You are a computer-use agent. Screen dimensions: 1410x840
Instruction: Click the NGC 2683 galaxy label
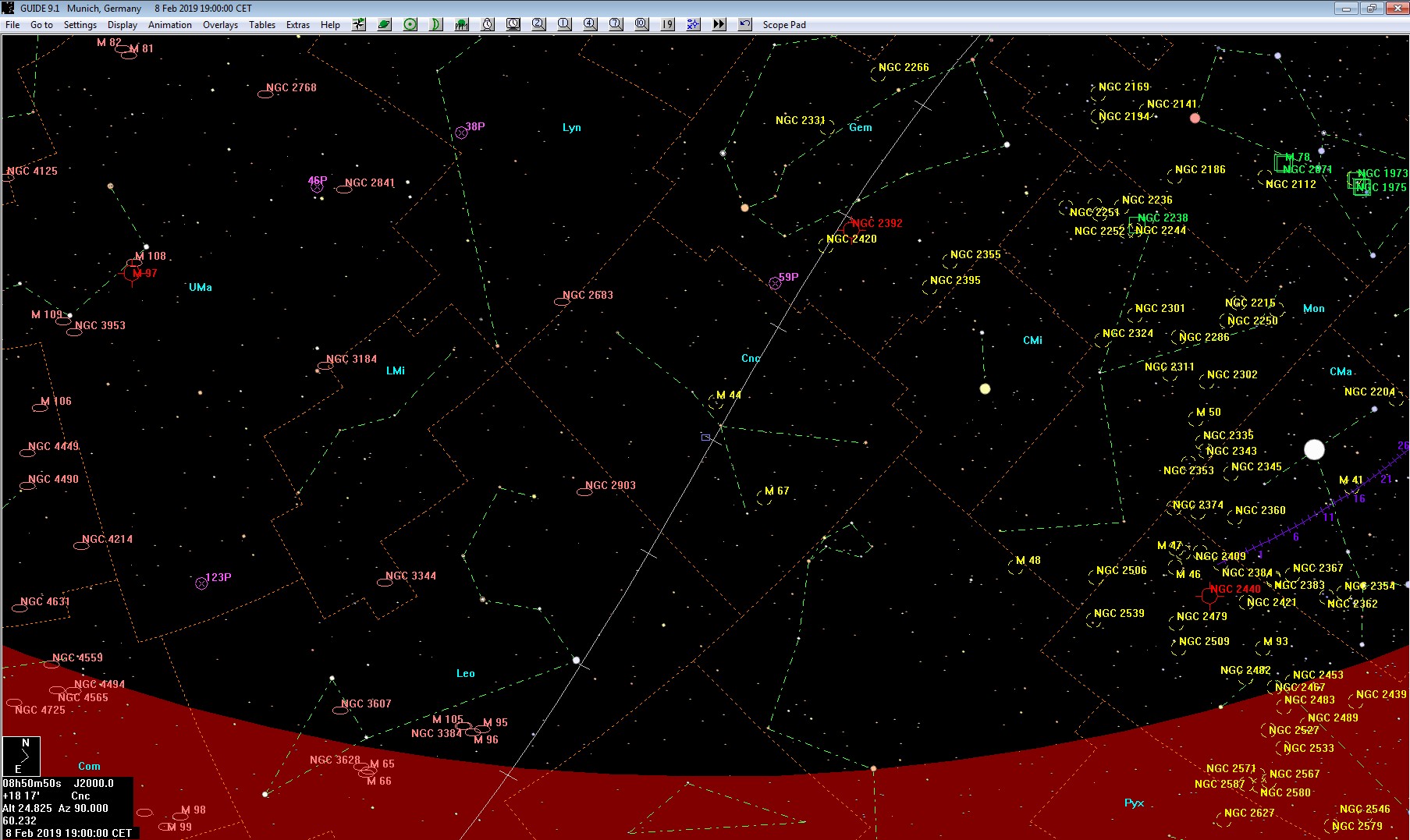pyautogui.click(x=588, y=295)
